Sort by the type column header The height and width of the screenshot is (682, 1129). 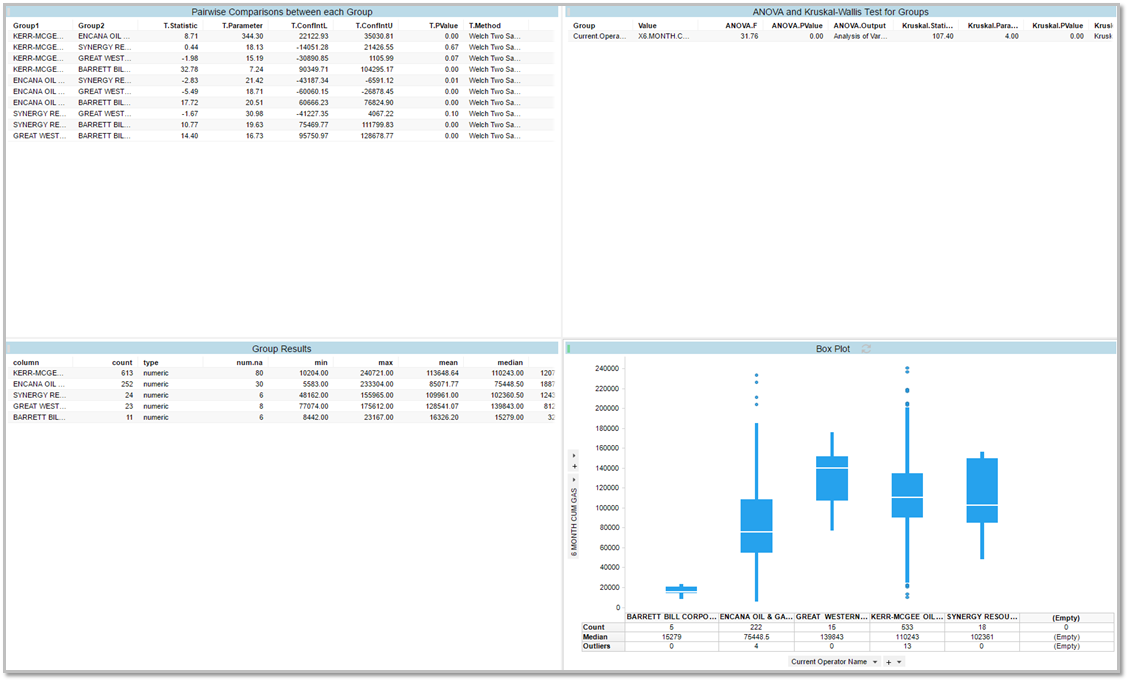(x=150, y=362)
